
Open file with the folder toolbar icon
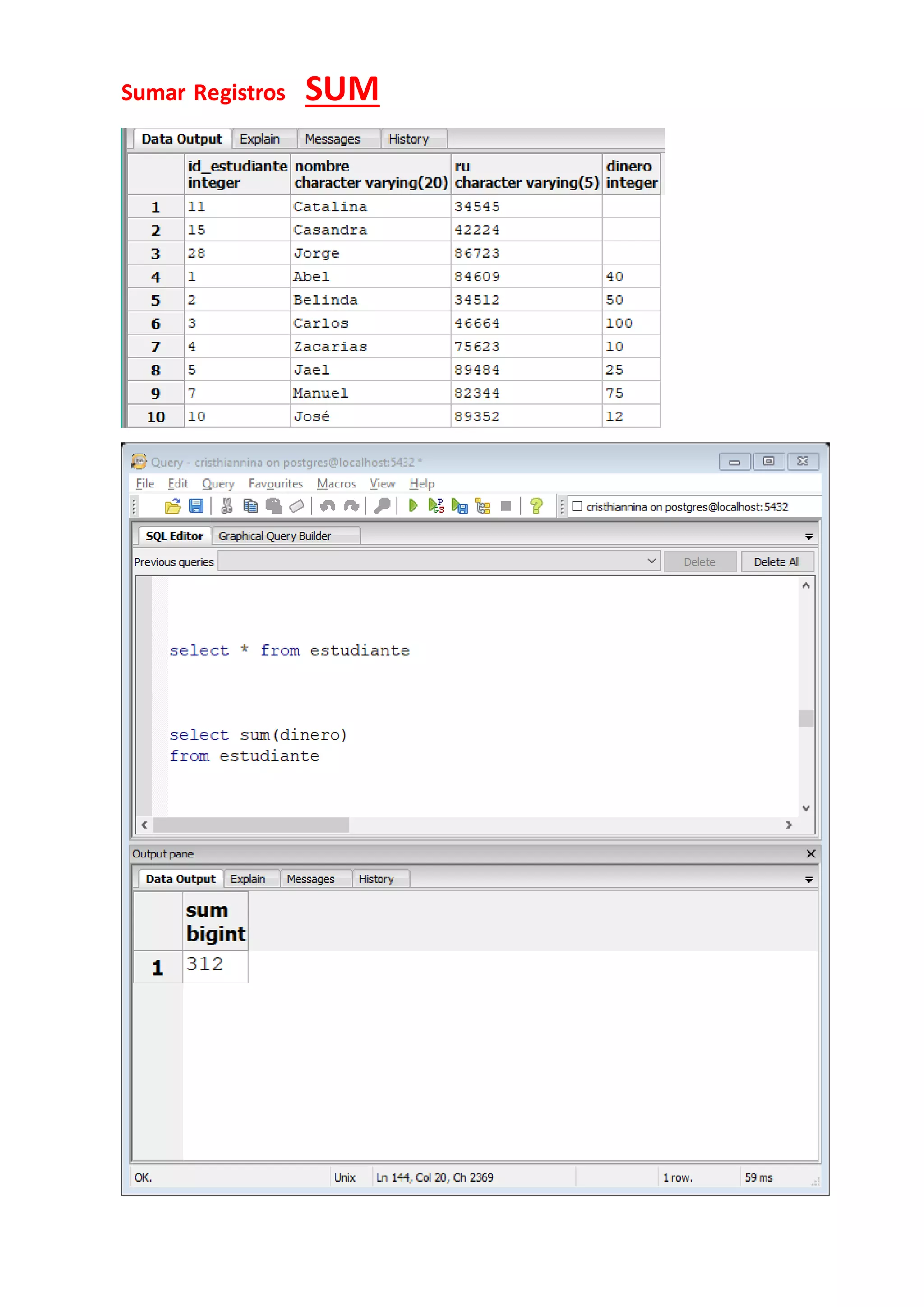pos(172,506)
